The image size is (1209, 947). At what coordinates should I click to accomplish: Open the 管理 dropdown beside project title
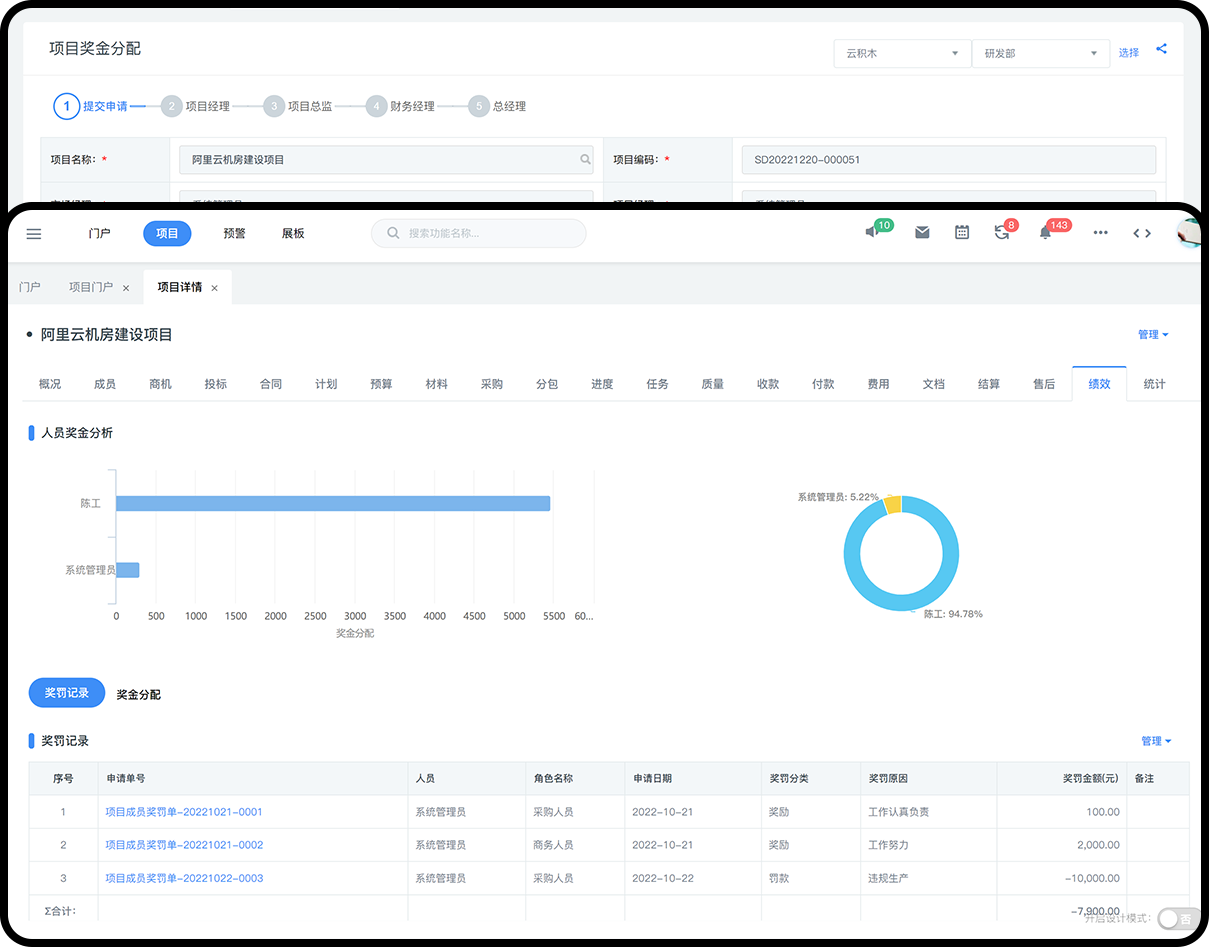1152,335
